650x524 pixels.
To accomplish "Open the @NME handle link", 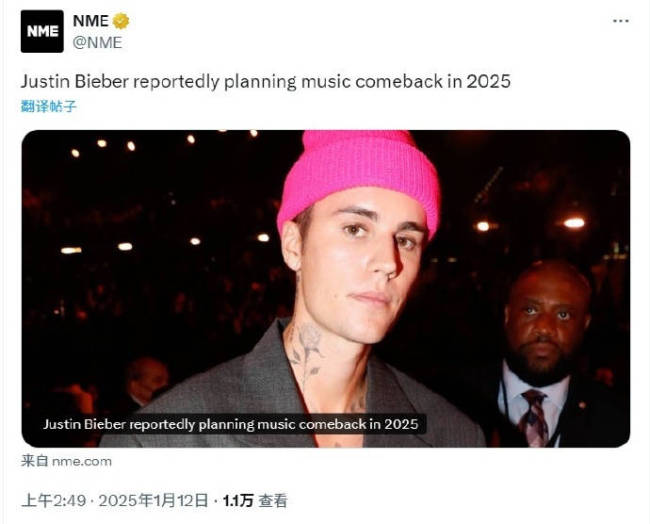I will 97,41.
